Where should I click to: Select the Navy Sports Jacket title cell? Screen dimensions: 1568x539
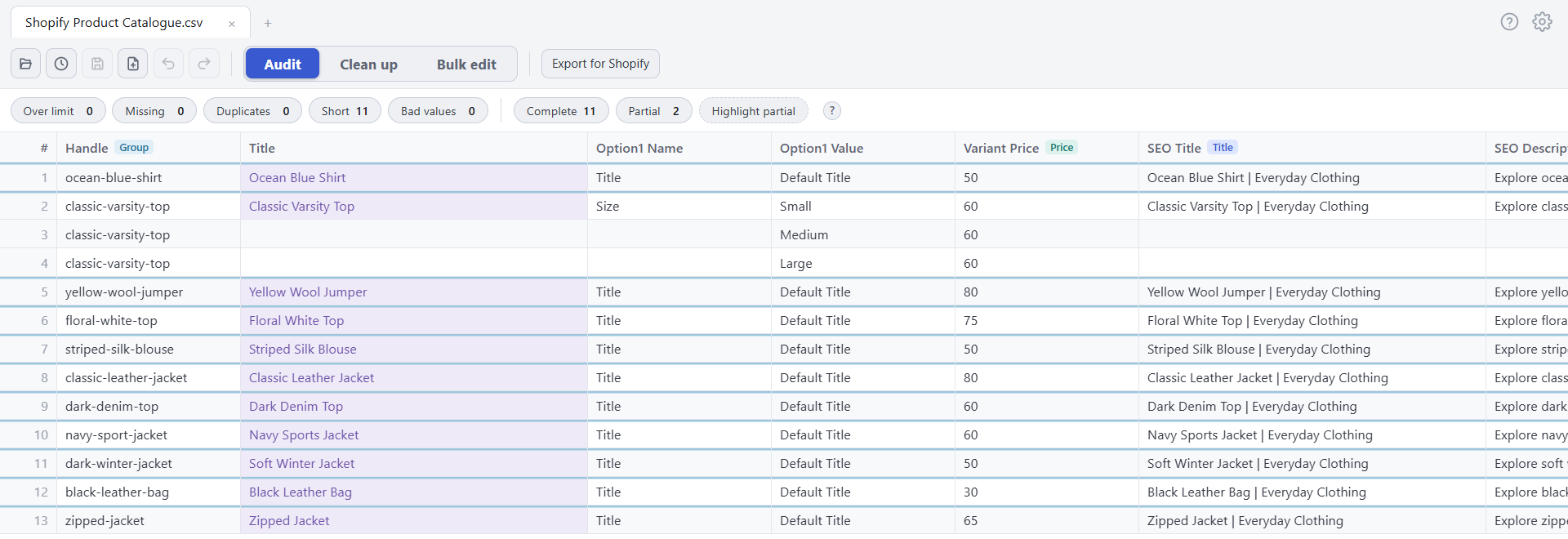[x=414, y=435]
